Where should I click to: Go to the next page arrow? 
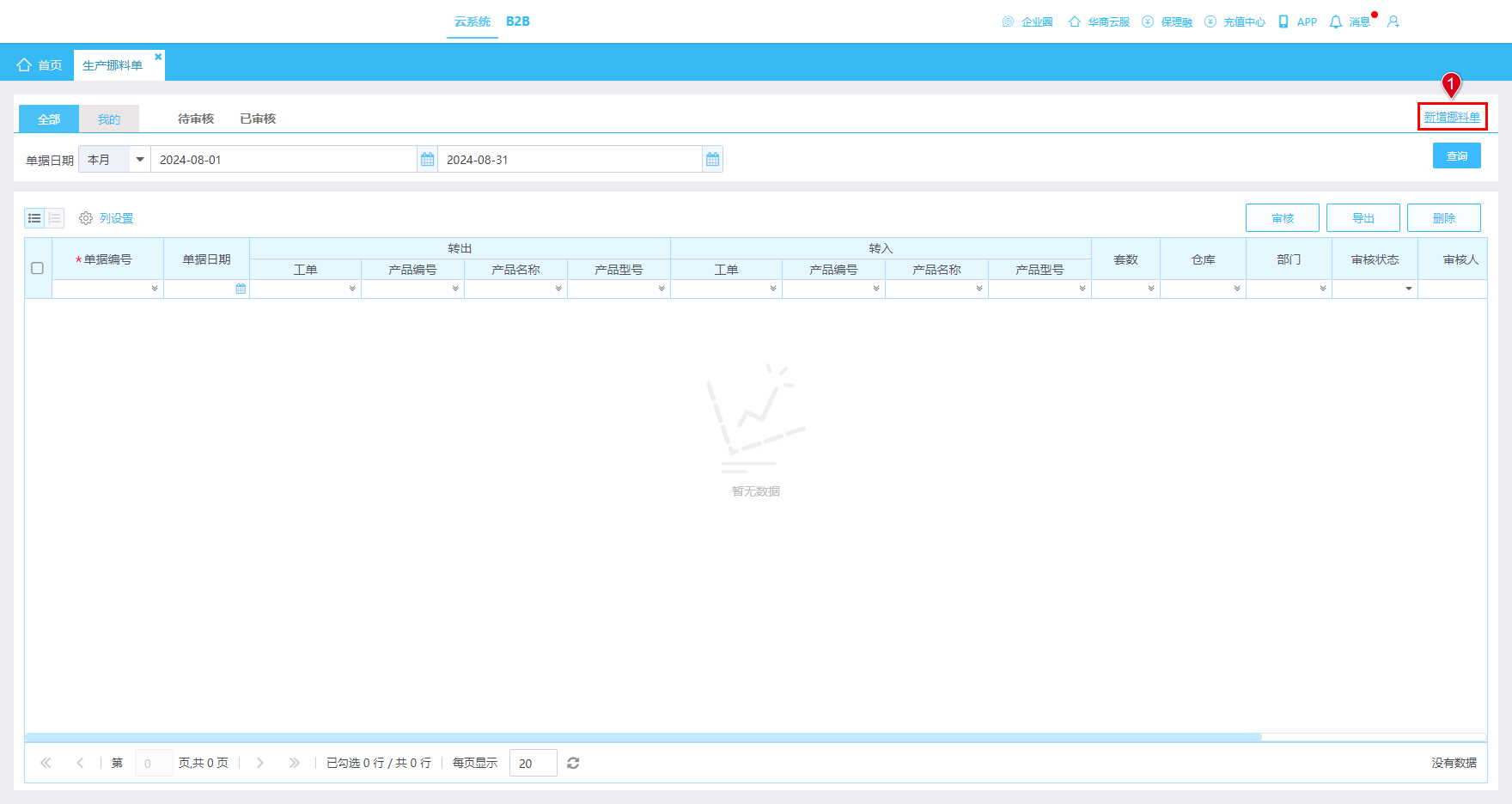(260, 763)
